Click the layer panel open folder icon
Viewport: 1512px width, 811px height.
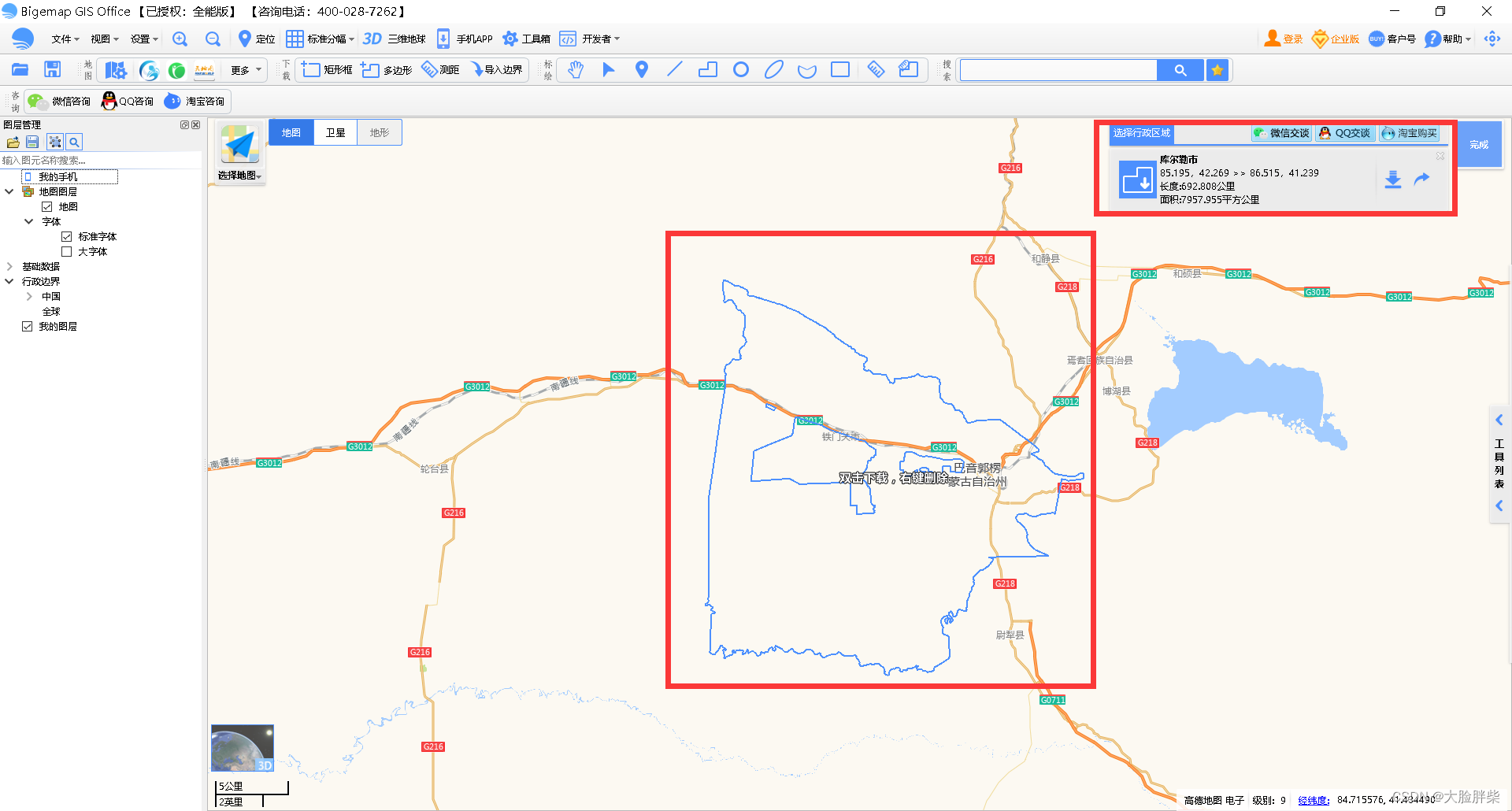[x=13, y=143]
